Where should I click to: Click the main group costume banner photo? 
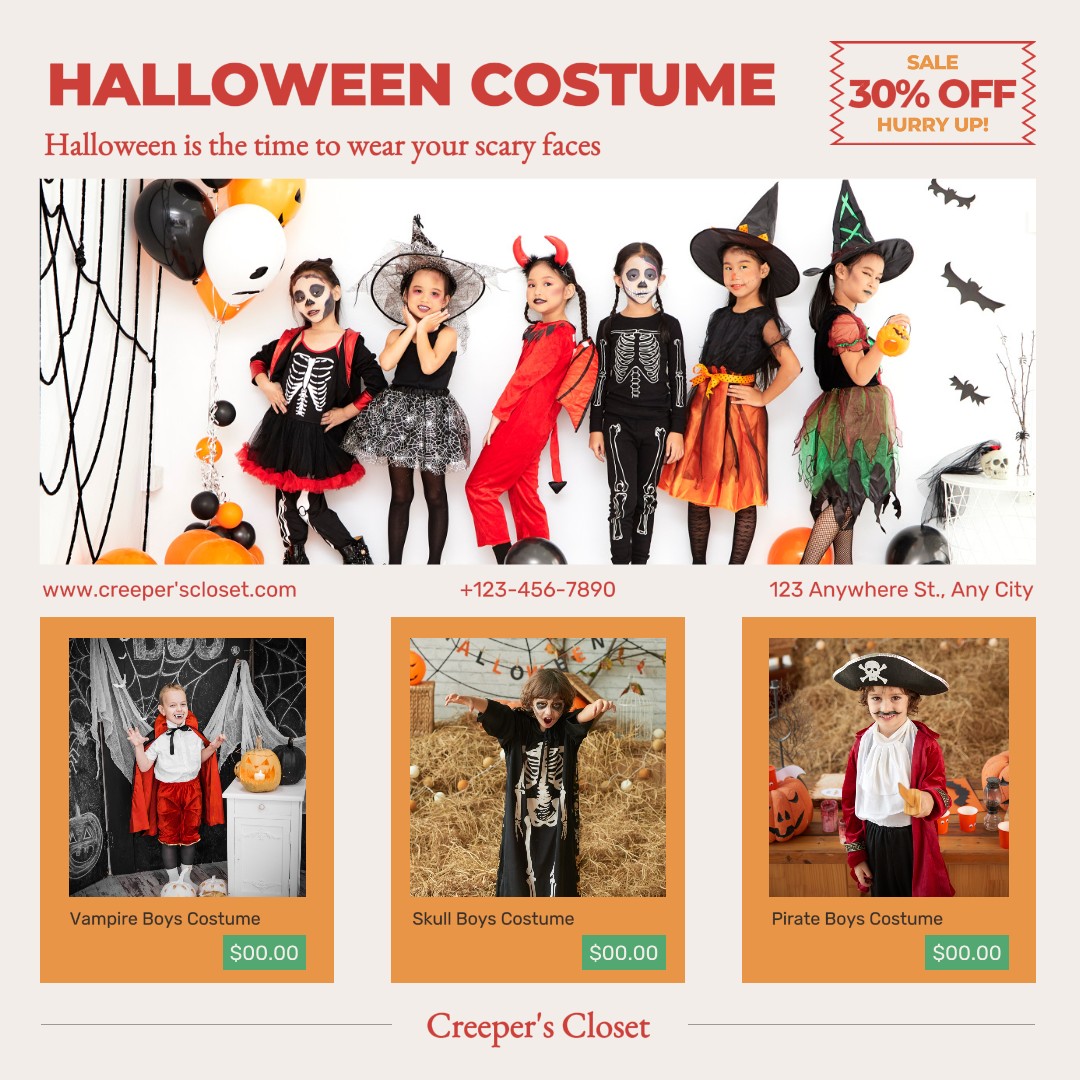click(x=538, y=372)
